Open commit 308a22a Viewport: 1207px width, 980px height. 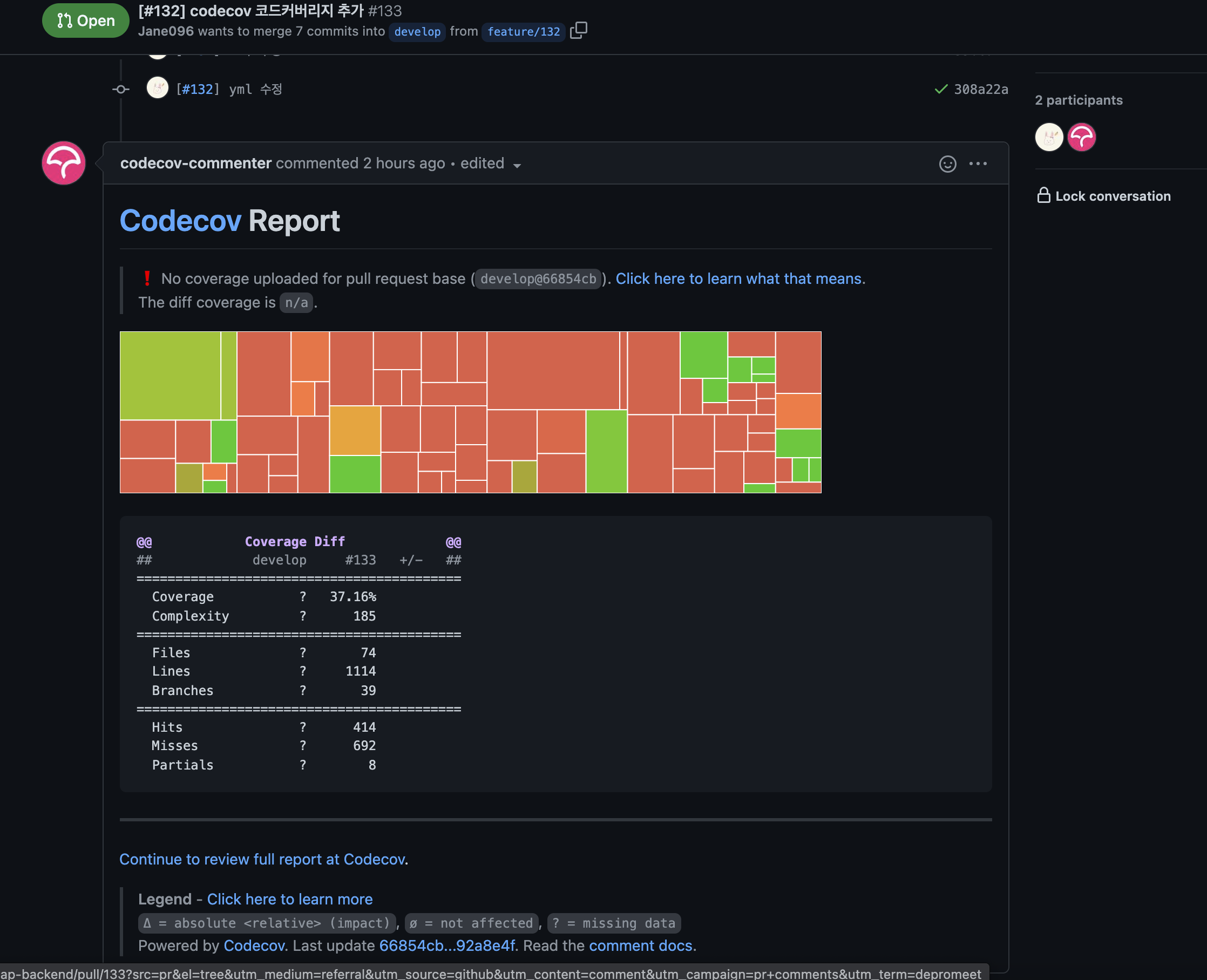(981, 89)
